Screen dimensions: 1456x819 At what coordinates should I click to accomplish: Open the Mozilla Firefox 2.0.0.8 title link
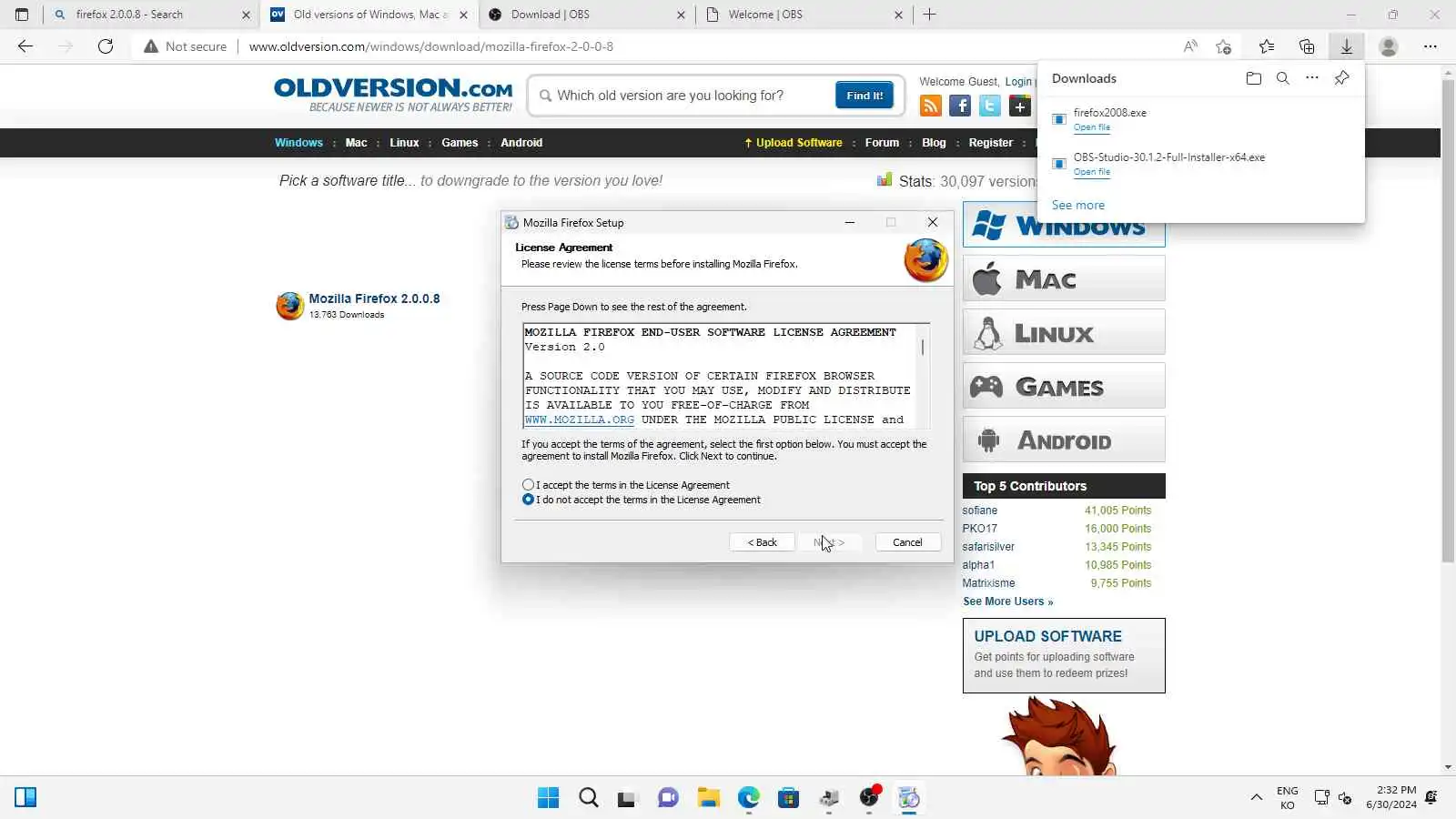374,298
